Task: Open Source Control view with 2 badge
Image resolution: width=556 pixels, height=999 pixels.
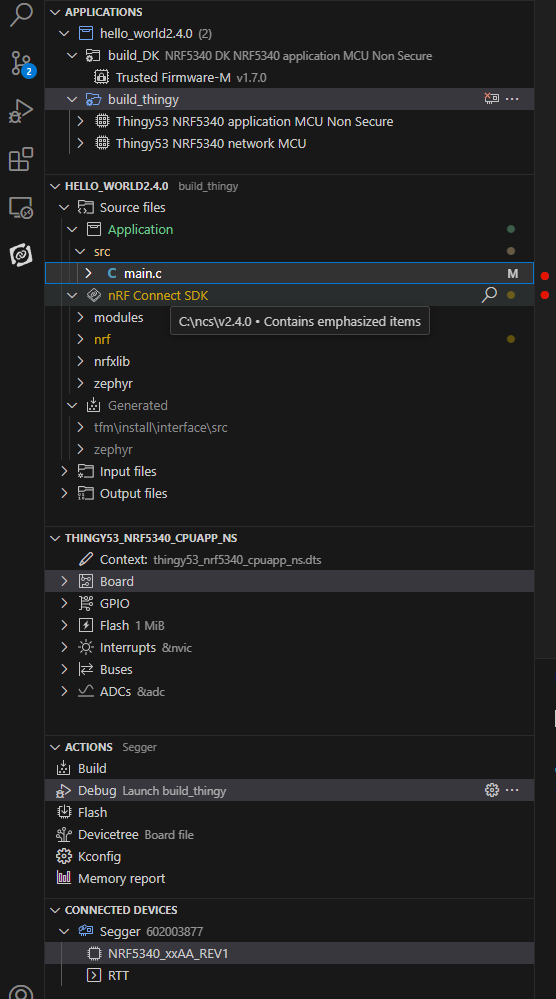Action: click(x=21, y=64)
